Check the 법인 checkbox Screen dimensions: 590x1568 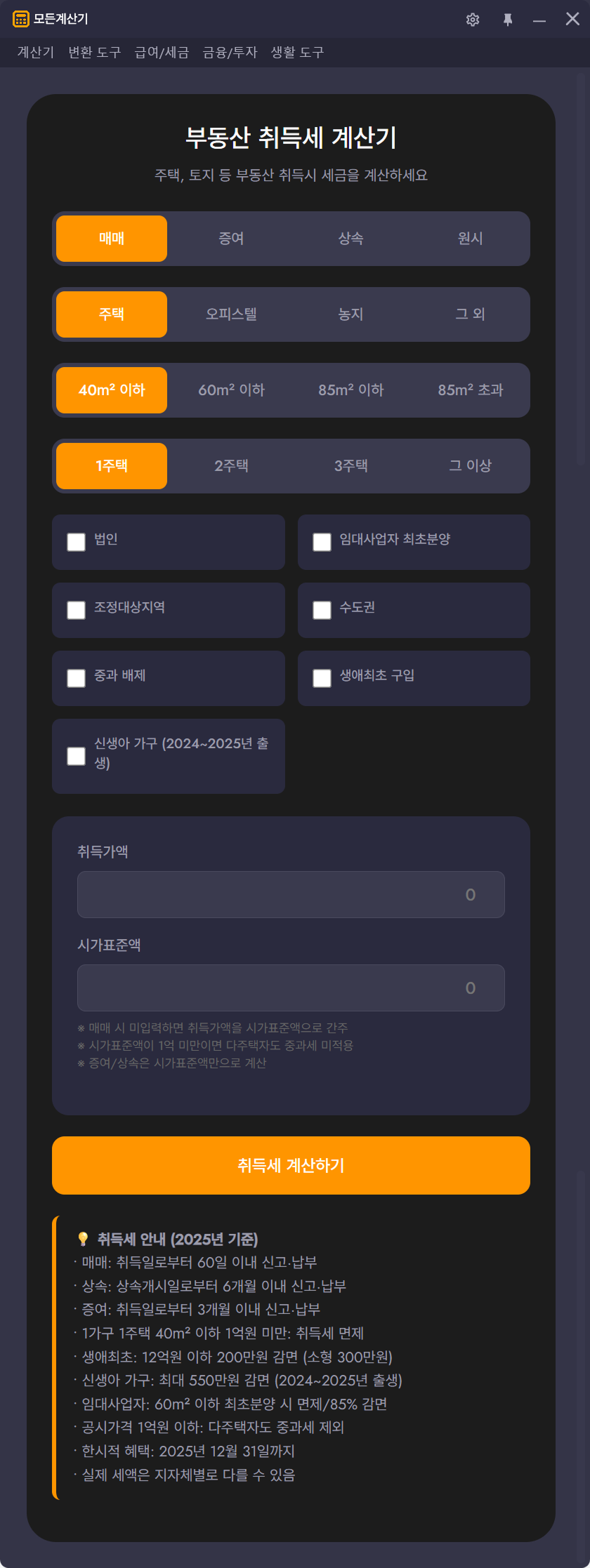76,542
